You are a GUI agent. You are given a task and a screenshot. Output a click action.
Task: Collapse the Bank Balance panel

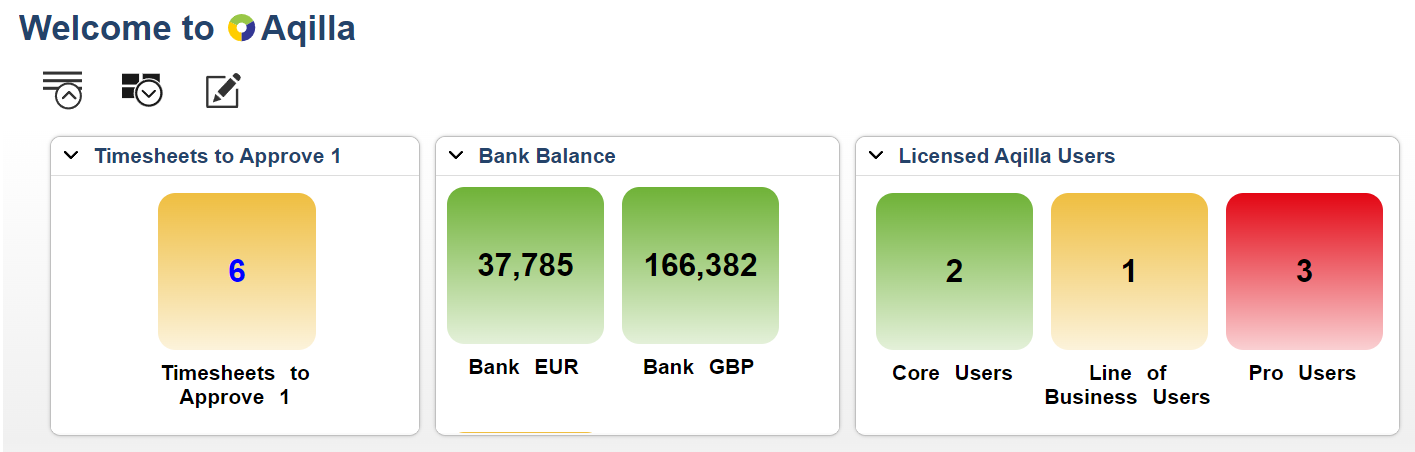click(456, 156)
